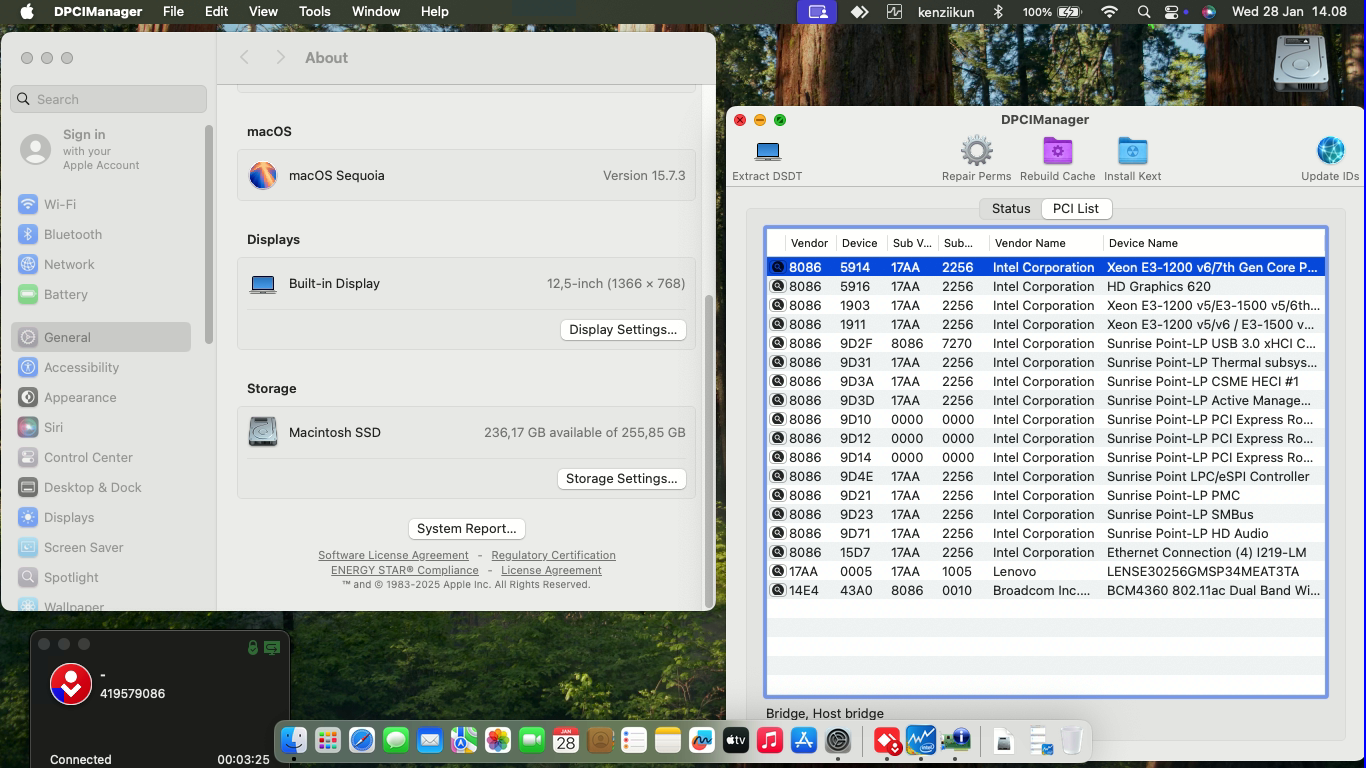1366x768 pixels.
Task: Open the File menu
Action: tap(173, 12)
